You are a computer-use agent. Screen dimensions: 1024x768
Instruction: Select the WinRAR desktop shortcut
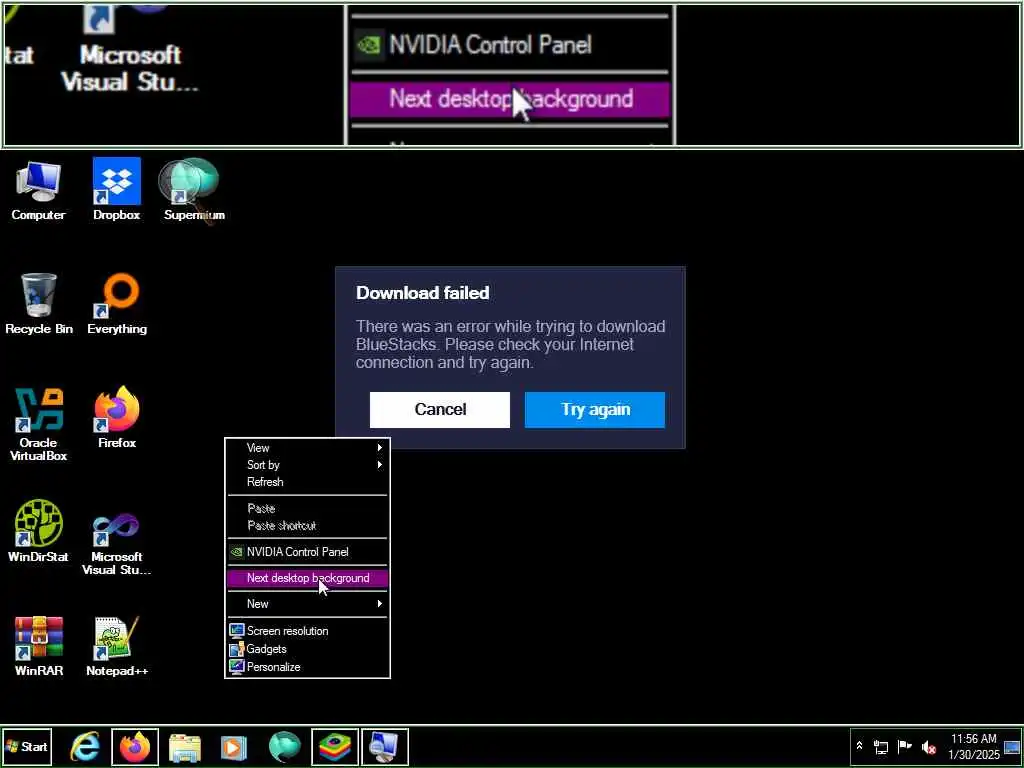tap(39, 647)
